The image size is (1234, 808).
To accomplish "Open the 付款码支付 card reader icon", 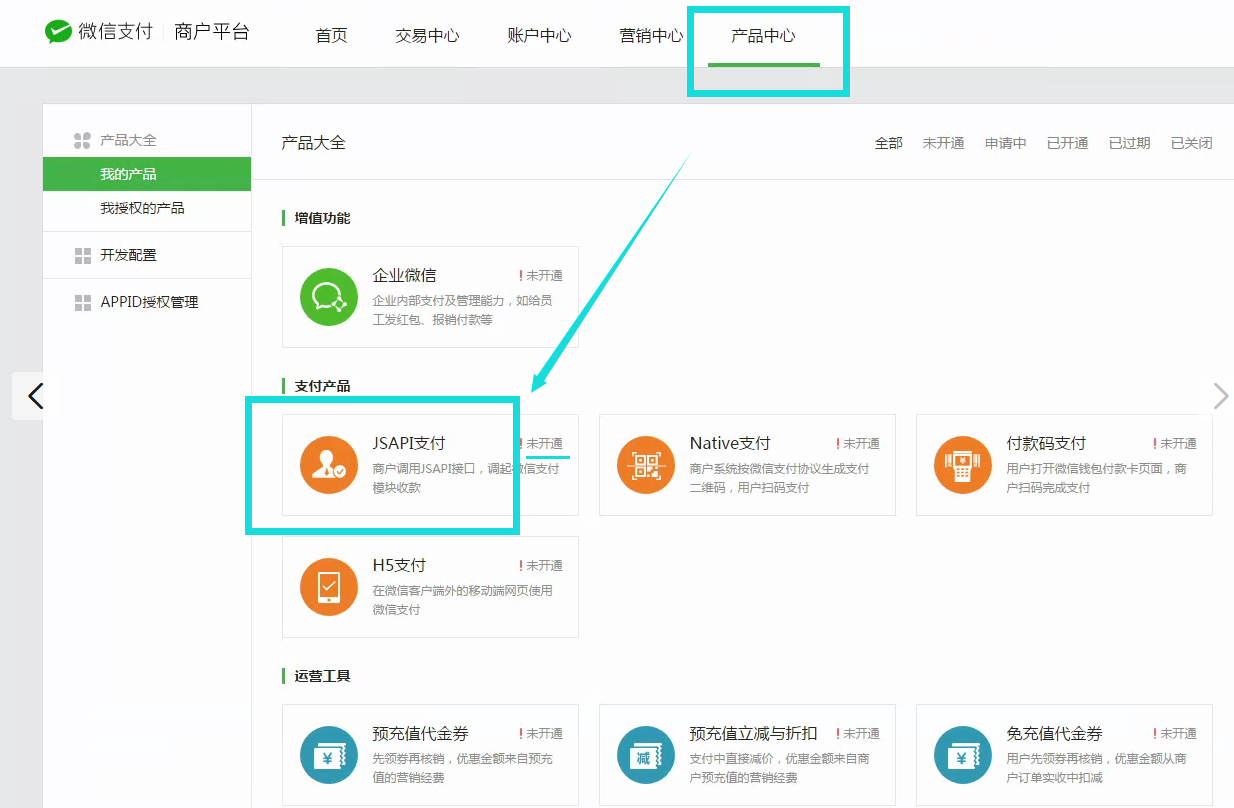I will (963, 465).
